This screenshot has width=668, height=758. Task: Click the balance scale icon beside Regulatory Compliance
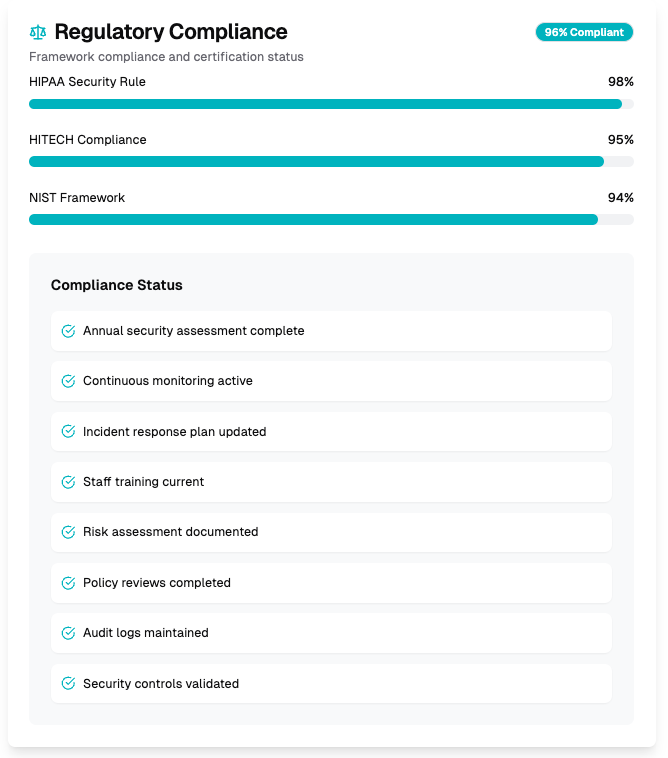pos(38,32)
